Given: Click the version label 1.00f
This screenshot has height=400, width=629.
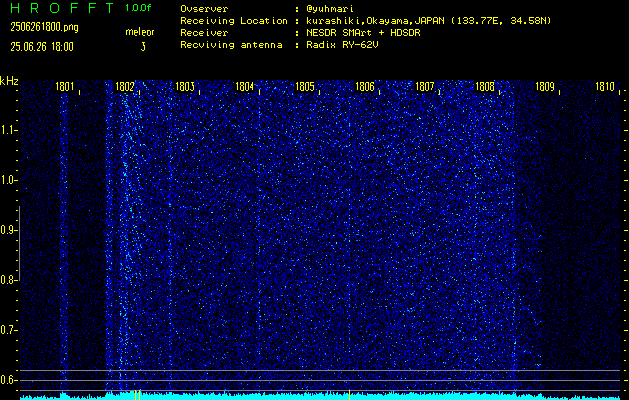Looking at the screenshot, I should (138, 8).
